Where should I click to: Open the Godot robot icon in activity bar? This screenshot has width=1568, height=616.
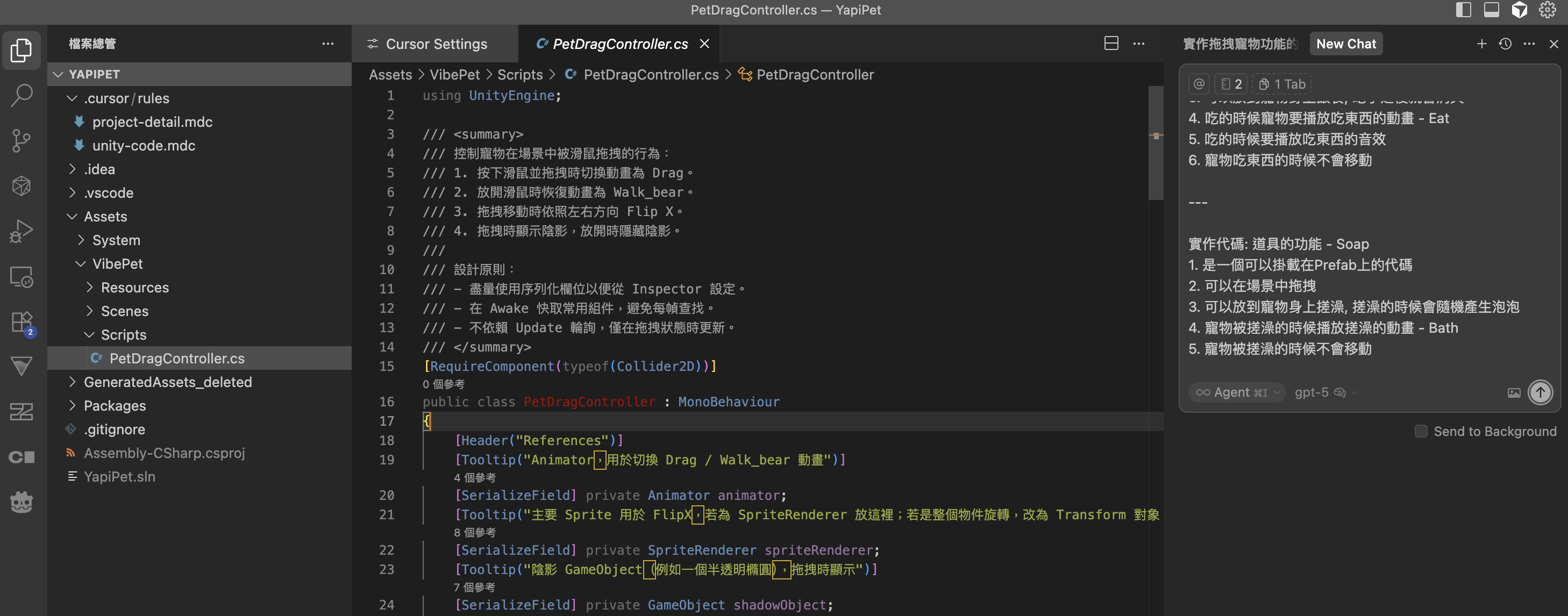(22, 502)
